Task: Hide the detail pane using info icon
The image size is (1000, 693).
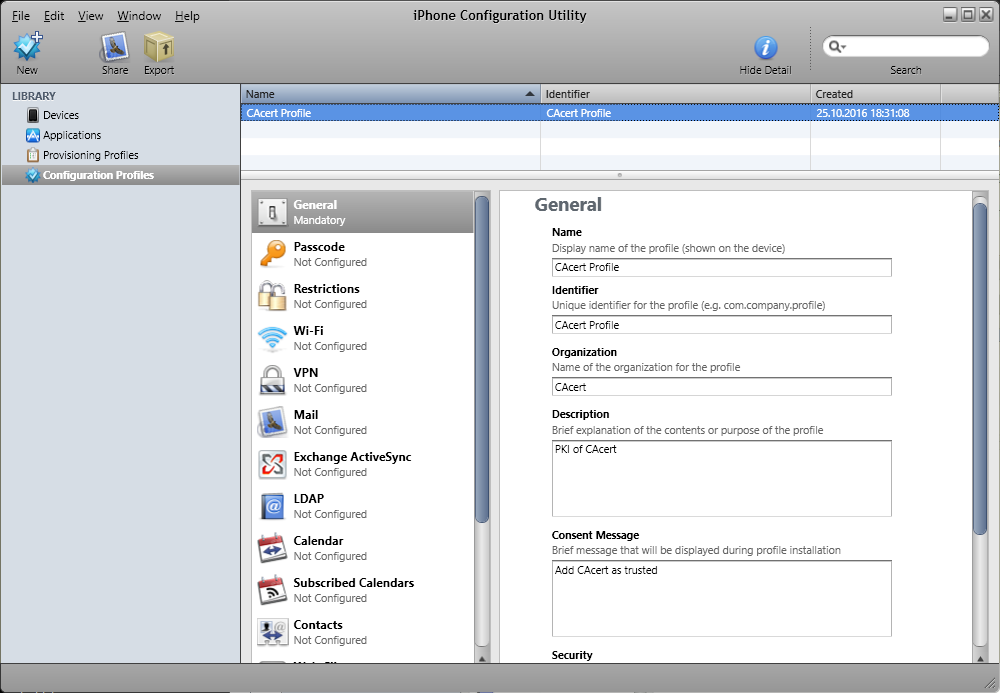Action: 765,48
